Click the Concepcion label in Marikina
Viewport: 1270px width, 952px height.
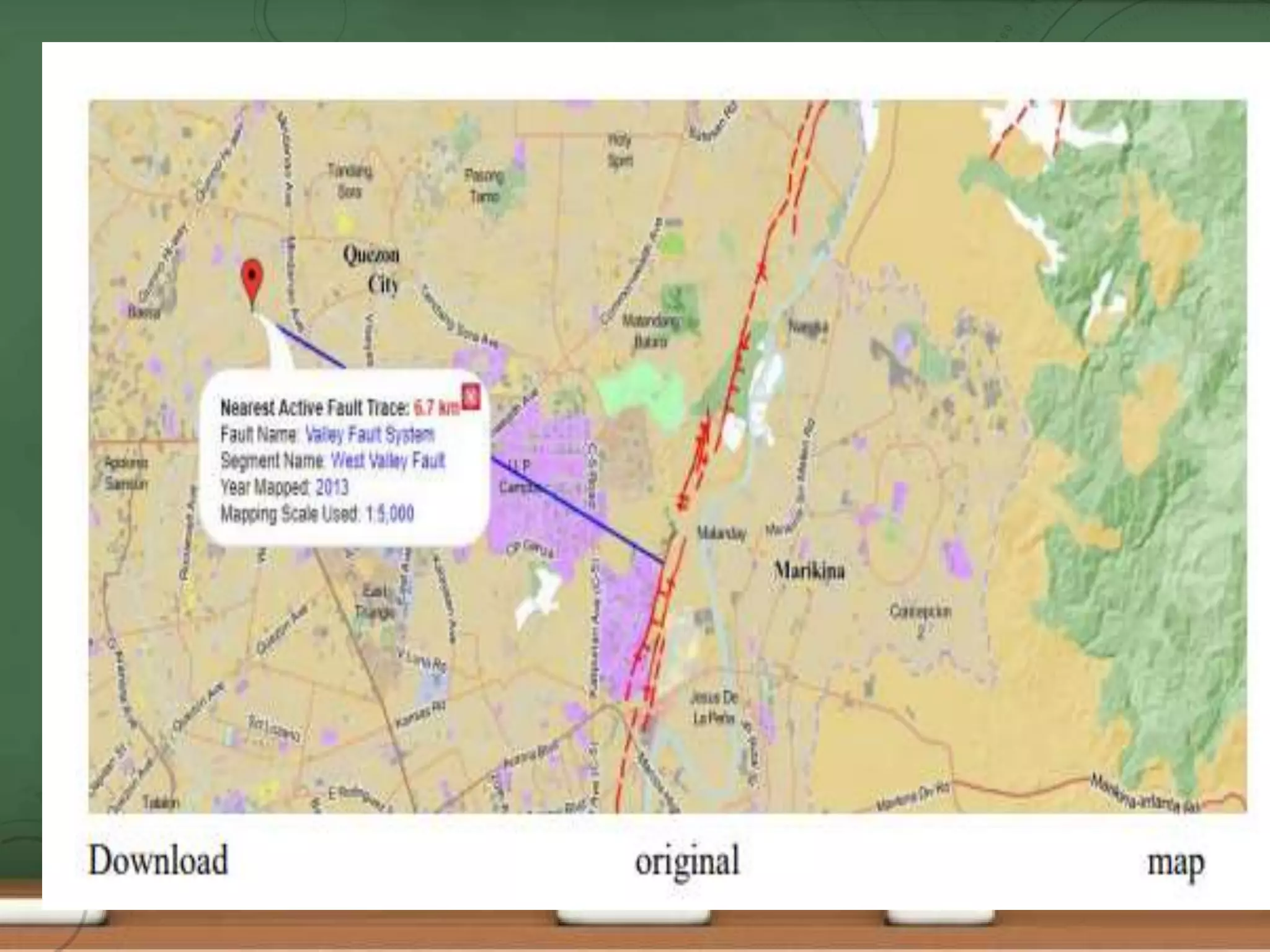(920, 612)
